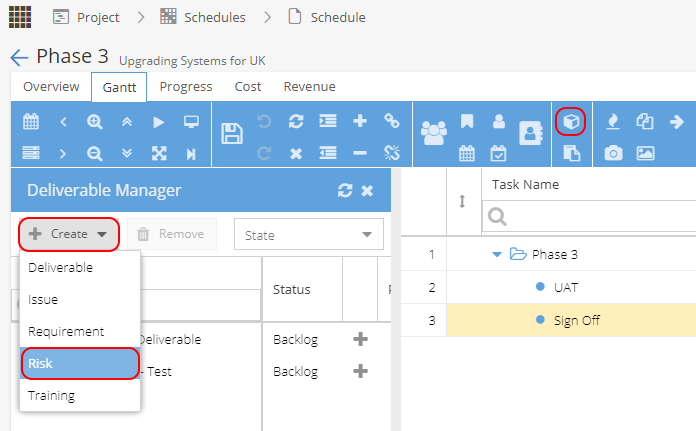Click the zoom in magnifier icon
696x431 pixels.
pos(95,122)
